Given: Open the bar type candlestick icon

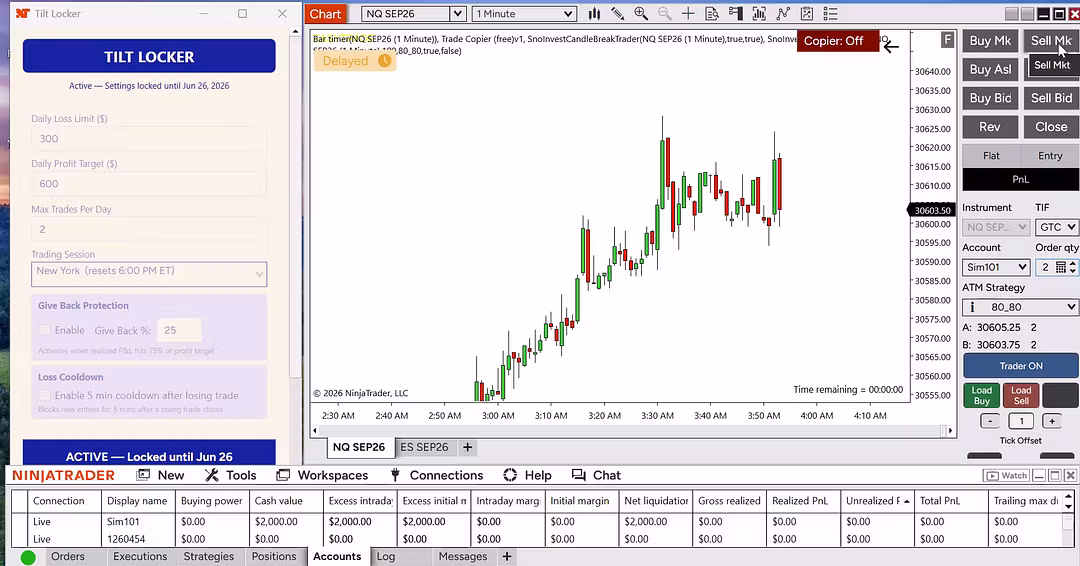Looking at the screenshot, I should [594, 14].
